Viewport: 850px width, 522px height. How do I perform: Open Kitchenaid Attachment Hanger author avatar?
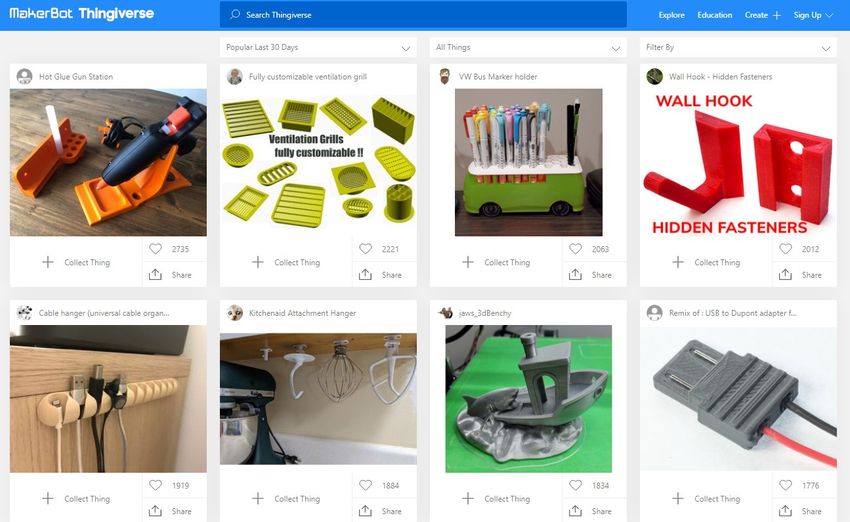(x=235, y=313)
